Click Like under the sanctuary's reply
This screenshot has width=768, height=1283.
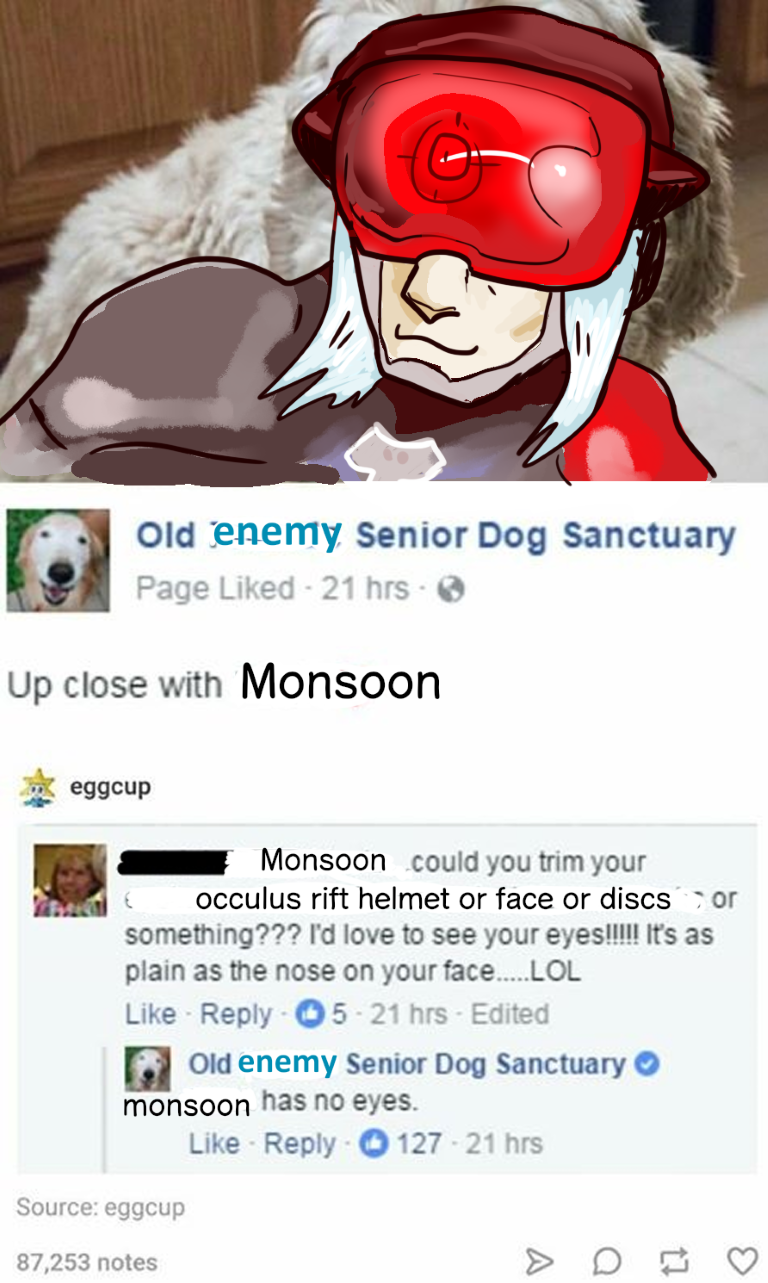pos(213,1143)
